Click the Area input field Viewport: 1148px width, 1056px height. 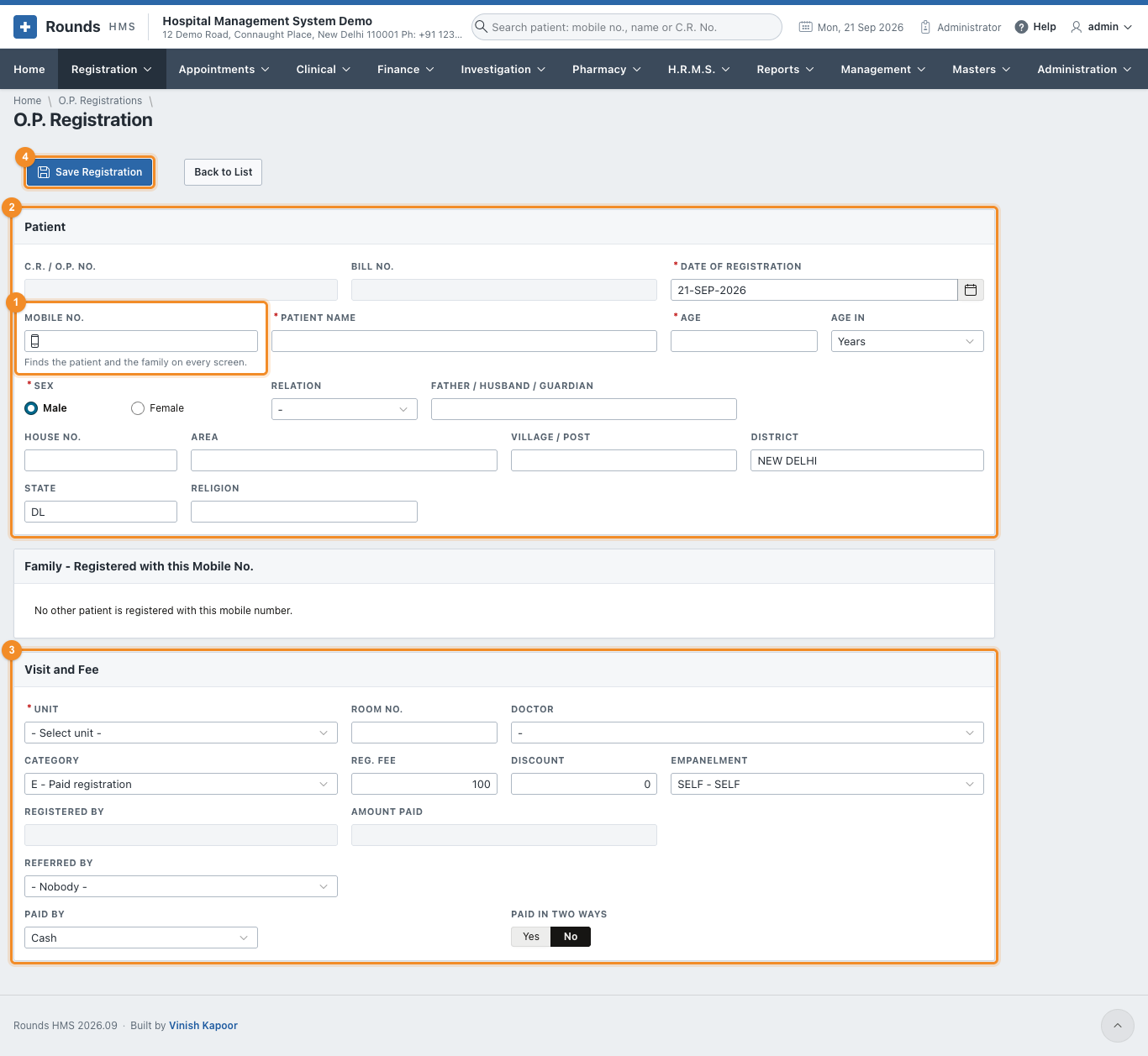[344, 460]
